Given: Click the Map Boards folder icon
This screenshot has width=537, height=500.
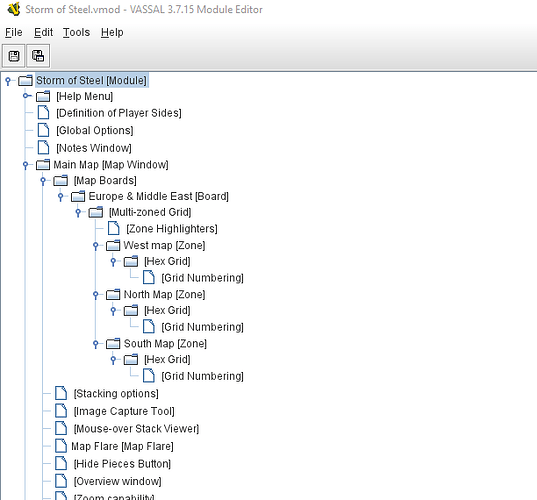Looking at the screenshot, I should click(61, 180).
